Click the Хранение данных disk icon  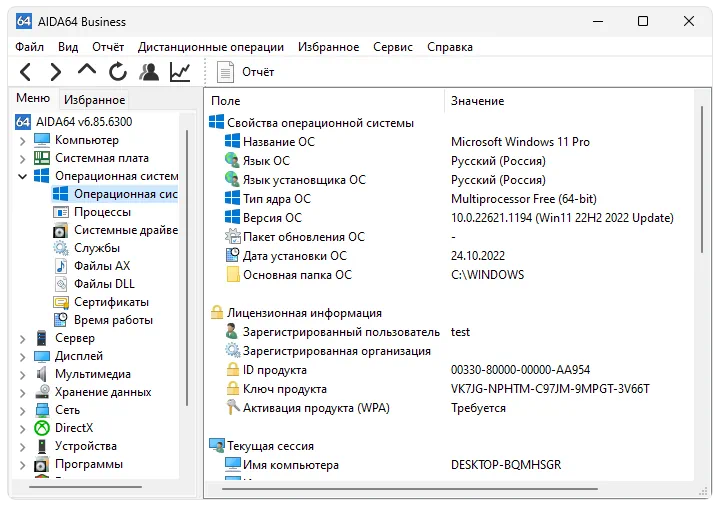coord(42,392)
